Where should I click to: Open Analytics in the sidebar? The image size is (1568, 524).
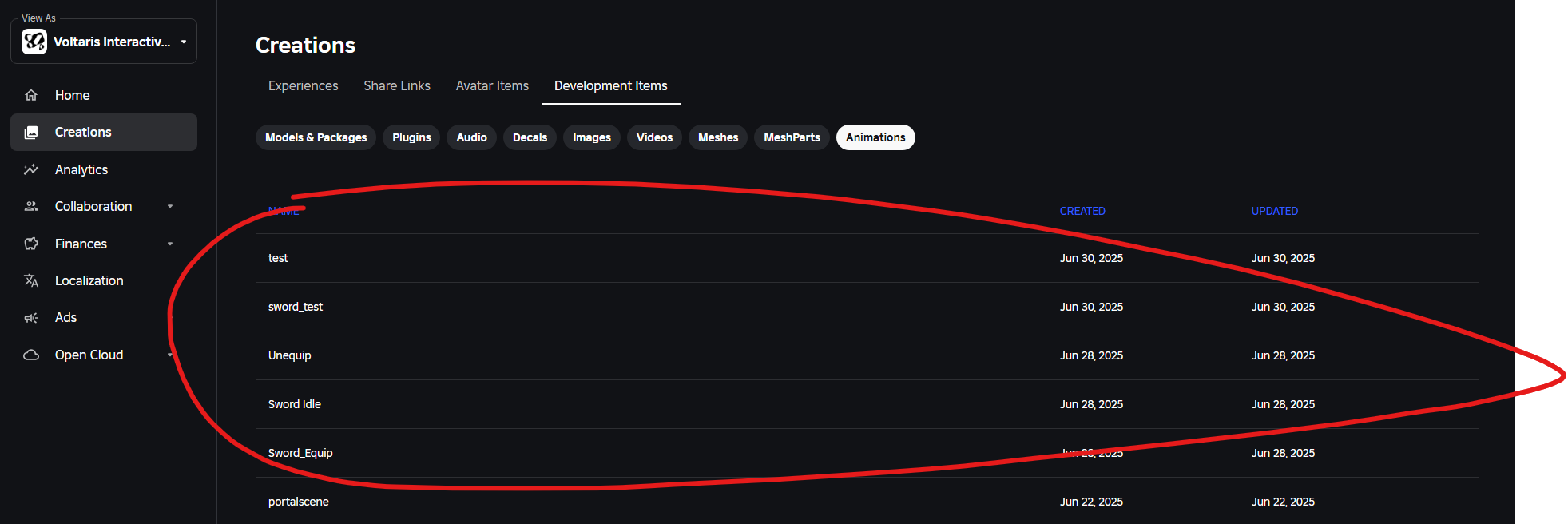(x=104, y=169)
